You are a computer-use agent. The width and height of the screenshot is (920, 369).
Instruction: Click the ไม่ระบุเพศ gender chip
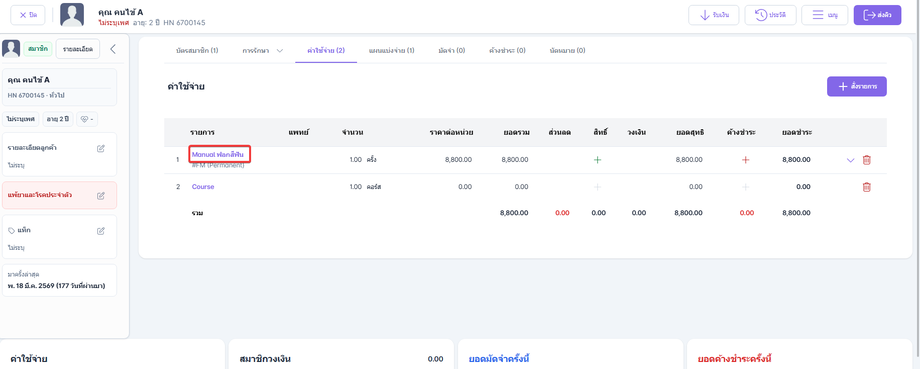tap(21, 119)
